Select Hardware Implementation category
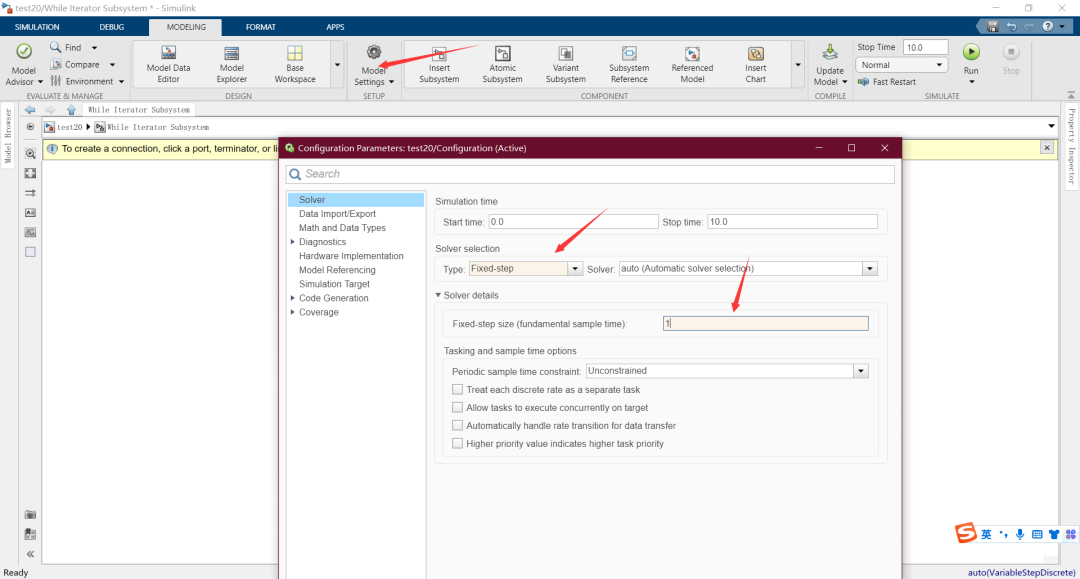Viewport: 1080px width, 579px height. point(351,256)
